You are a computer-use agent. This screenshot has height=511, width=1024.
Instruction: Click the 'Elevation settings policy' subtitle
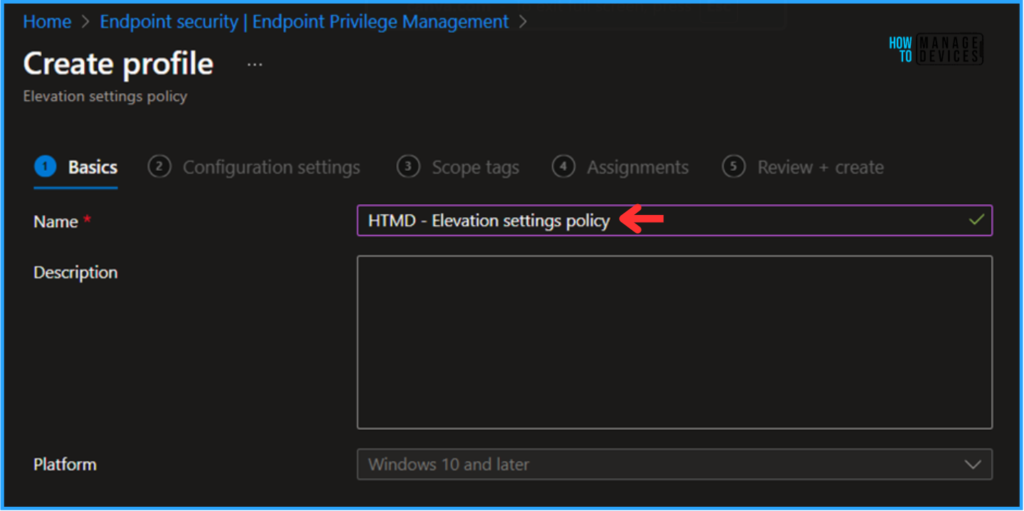(105, 97)
